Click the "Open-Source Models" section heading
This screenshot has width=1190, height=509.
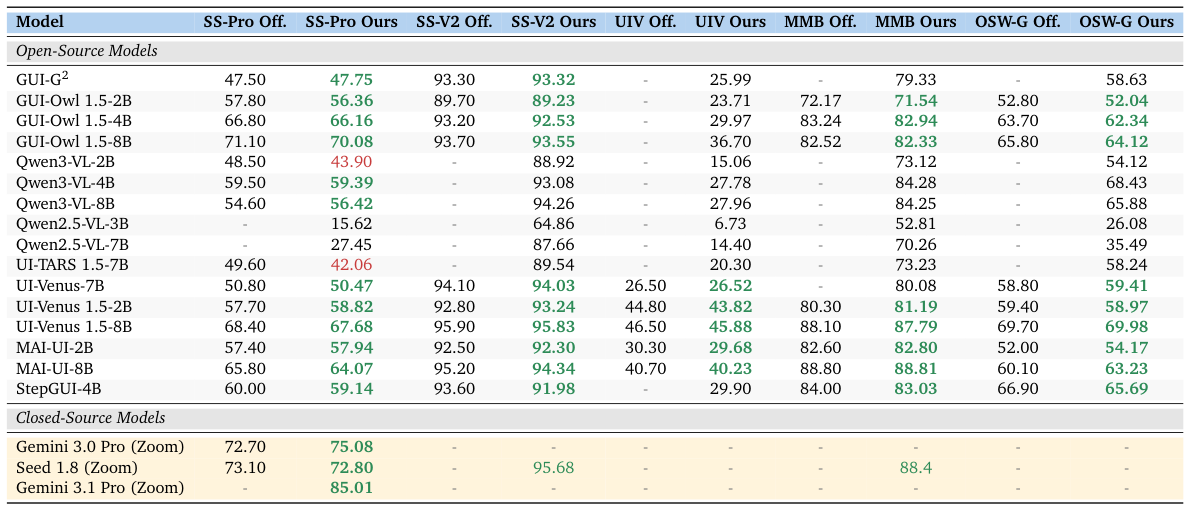[x=86, y=52]
